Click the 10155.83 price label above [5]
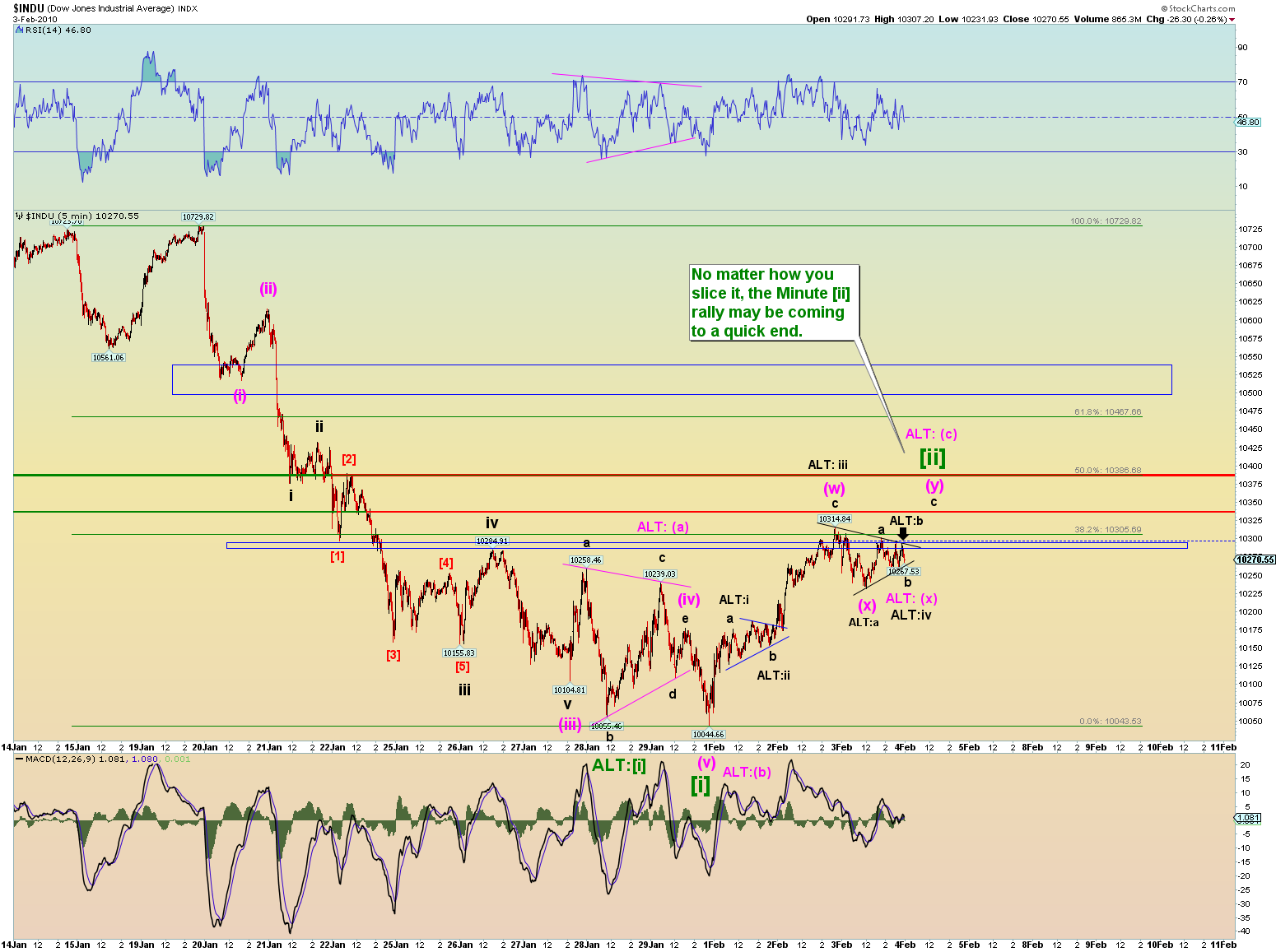This screenshot has width=1276, height=952. tap(459, 653)
